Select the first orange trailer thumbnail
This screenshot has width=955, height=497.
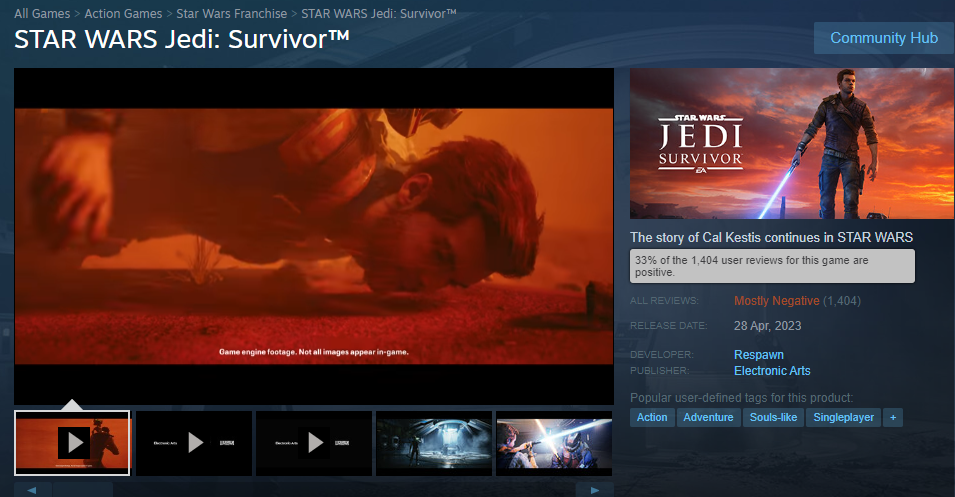click(72, 443)
